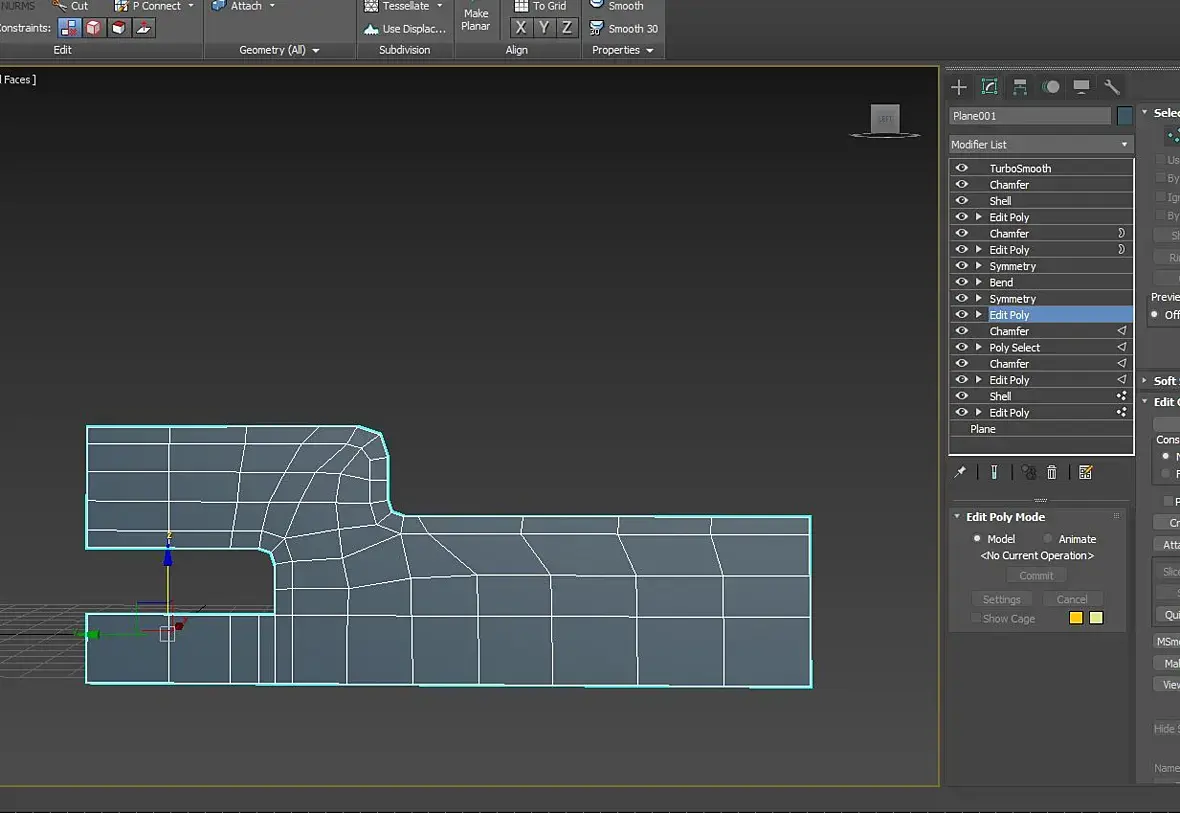Open Configure Modifier Sets icon
The image size is (1180, 813).
pyautogui.click(x=1086, y=472)
